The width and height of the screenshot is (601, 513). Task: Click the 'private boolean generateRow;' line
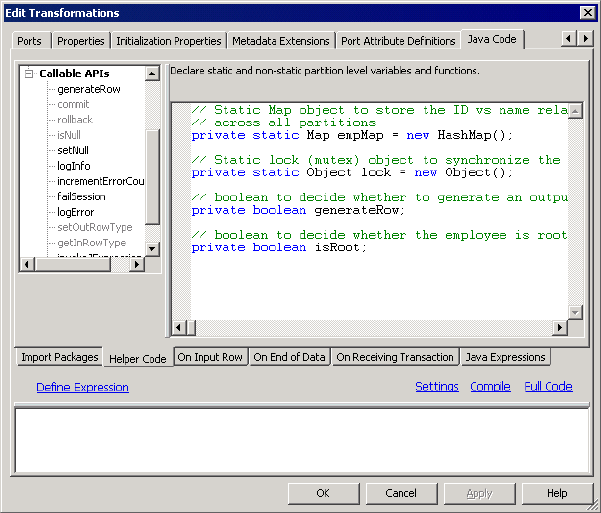click(298, 210)
